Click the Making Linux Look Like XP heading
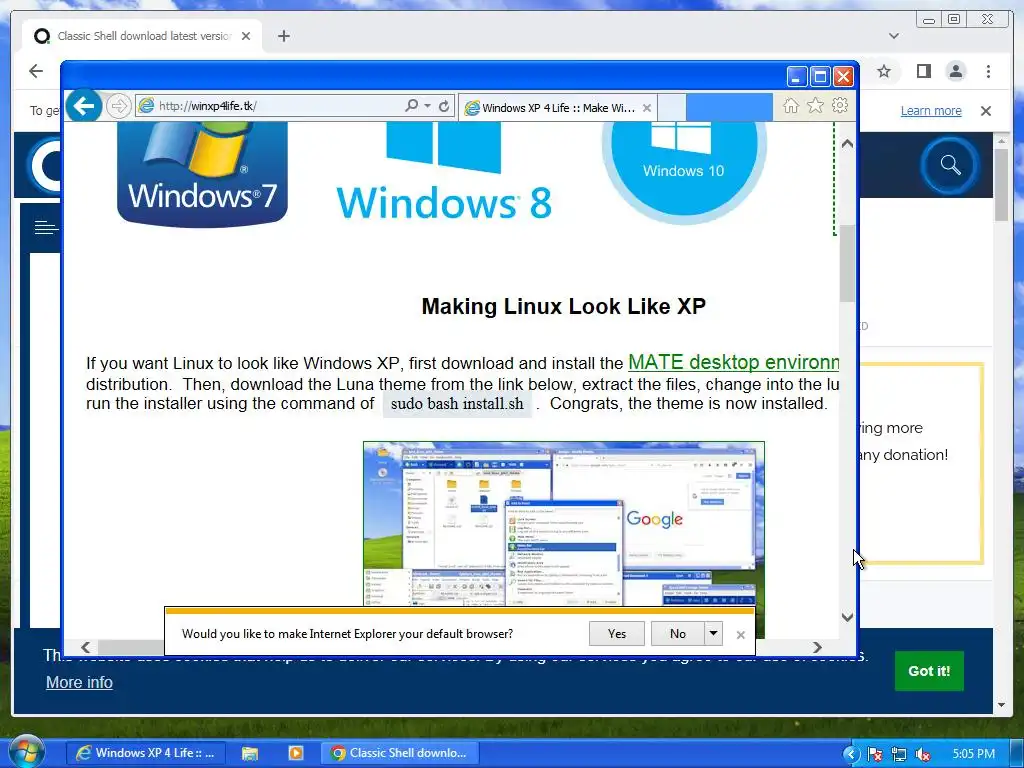Viewport: 1024px width, 768px height. pos(564,306)
